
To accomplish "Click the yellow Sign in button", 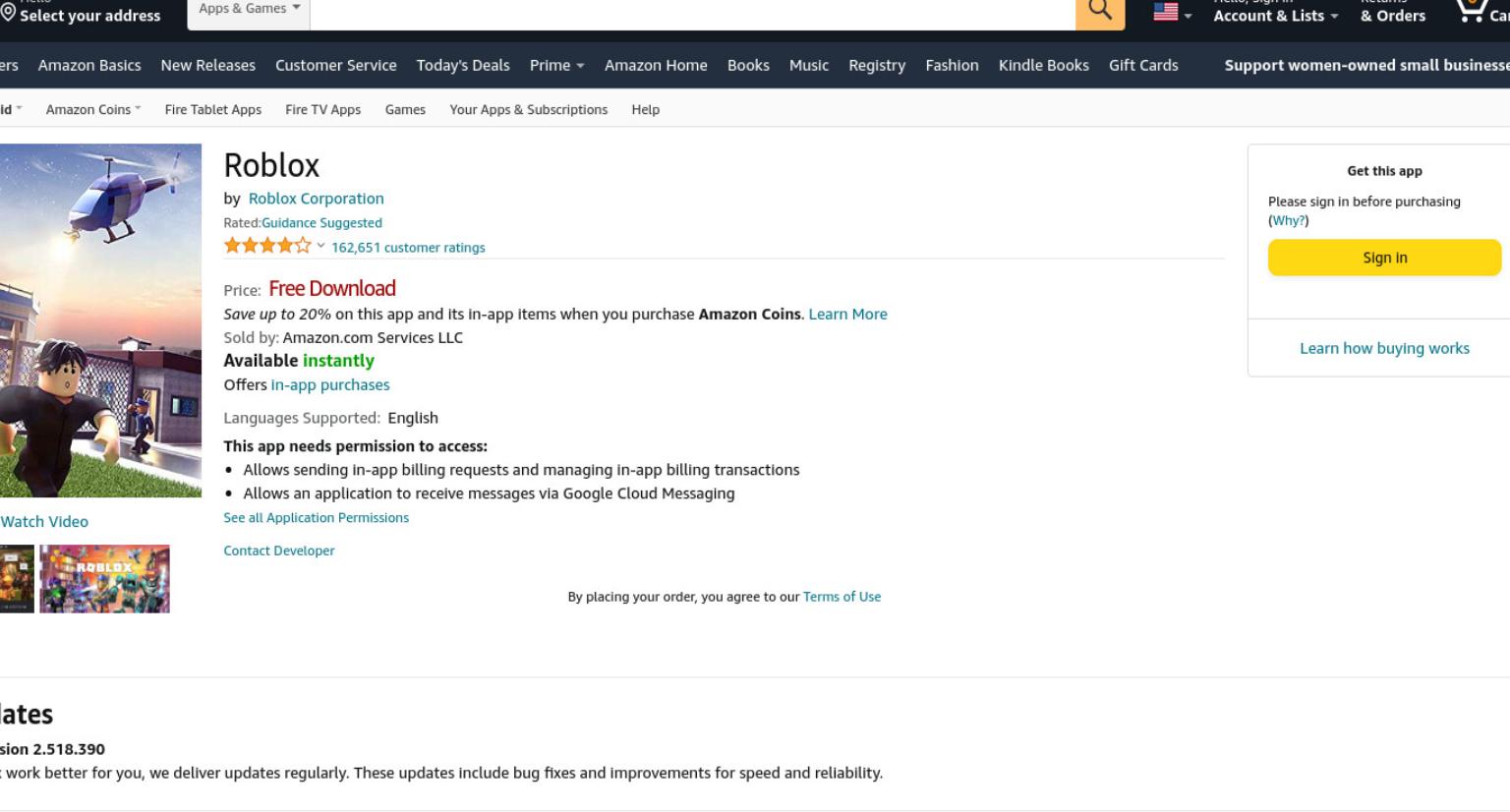I will click(1384, 258).
